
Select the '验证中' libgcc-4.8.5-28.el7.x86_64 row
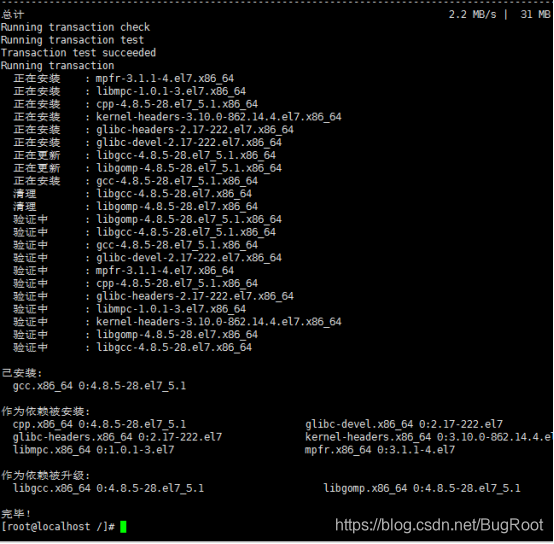[x=133, y=347]
